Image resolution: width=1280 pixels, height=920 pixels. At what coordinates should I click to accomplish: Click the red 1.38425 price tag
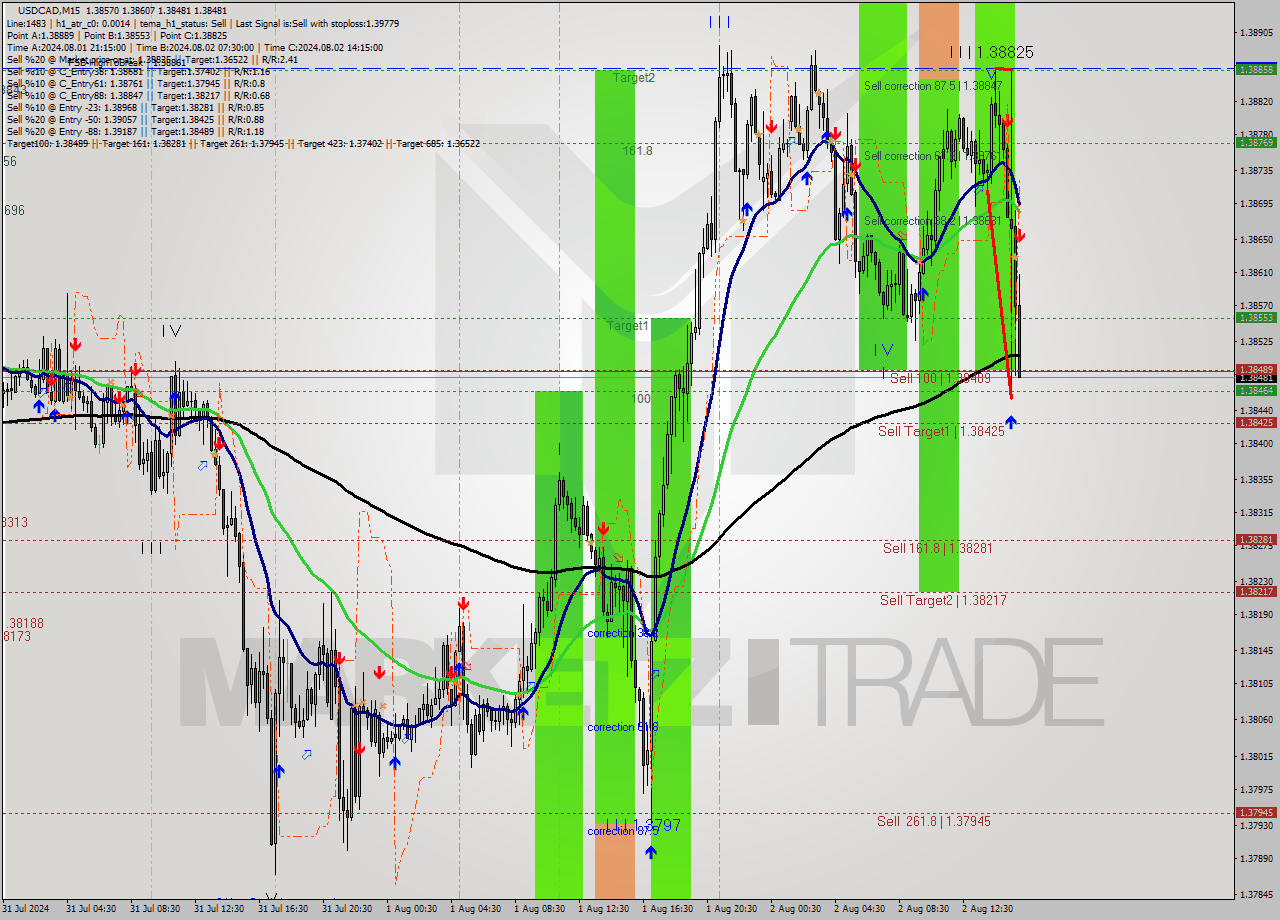point(1256,423)
